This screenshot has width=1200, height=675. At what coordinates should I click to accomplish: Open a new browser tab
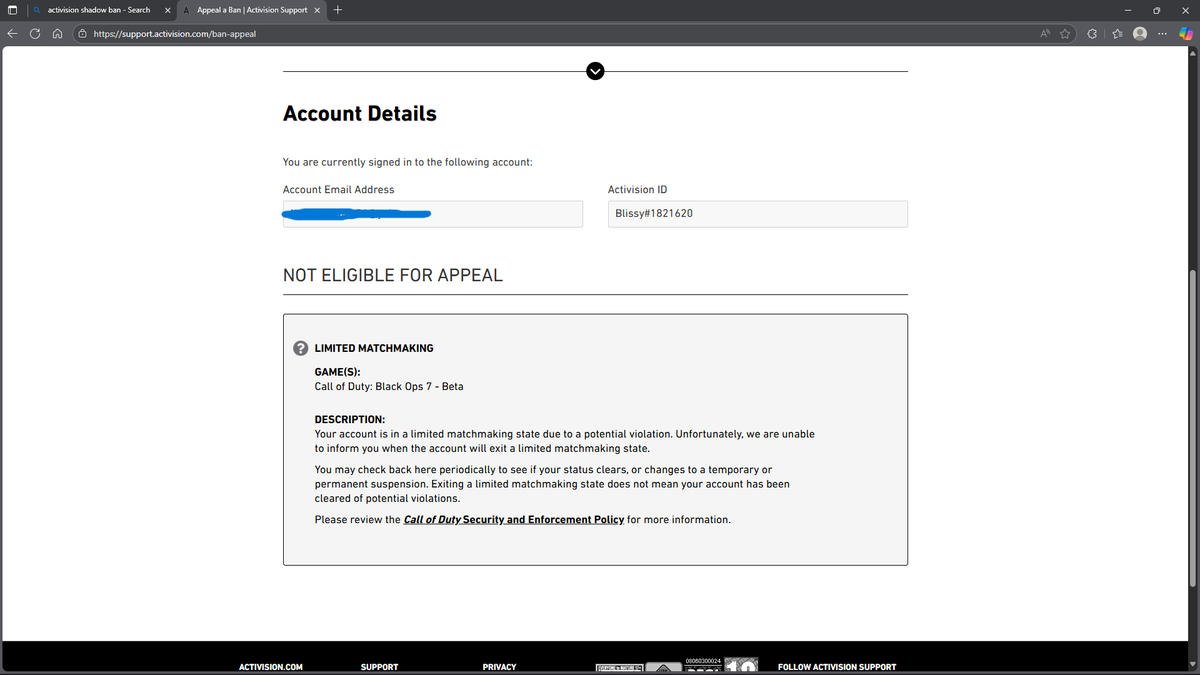pyautogui.click(x=339, y=10)
